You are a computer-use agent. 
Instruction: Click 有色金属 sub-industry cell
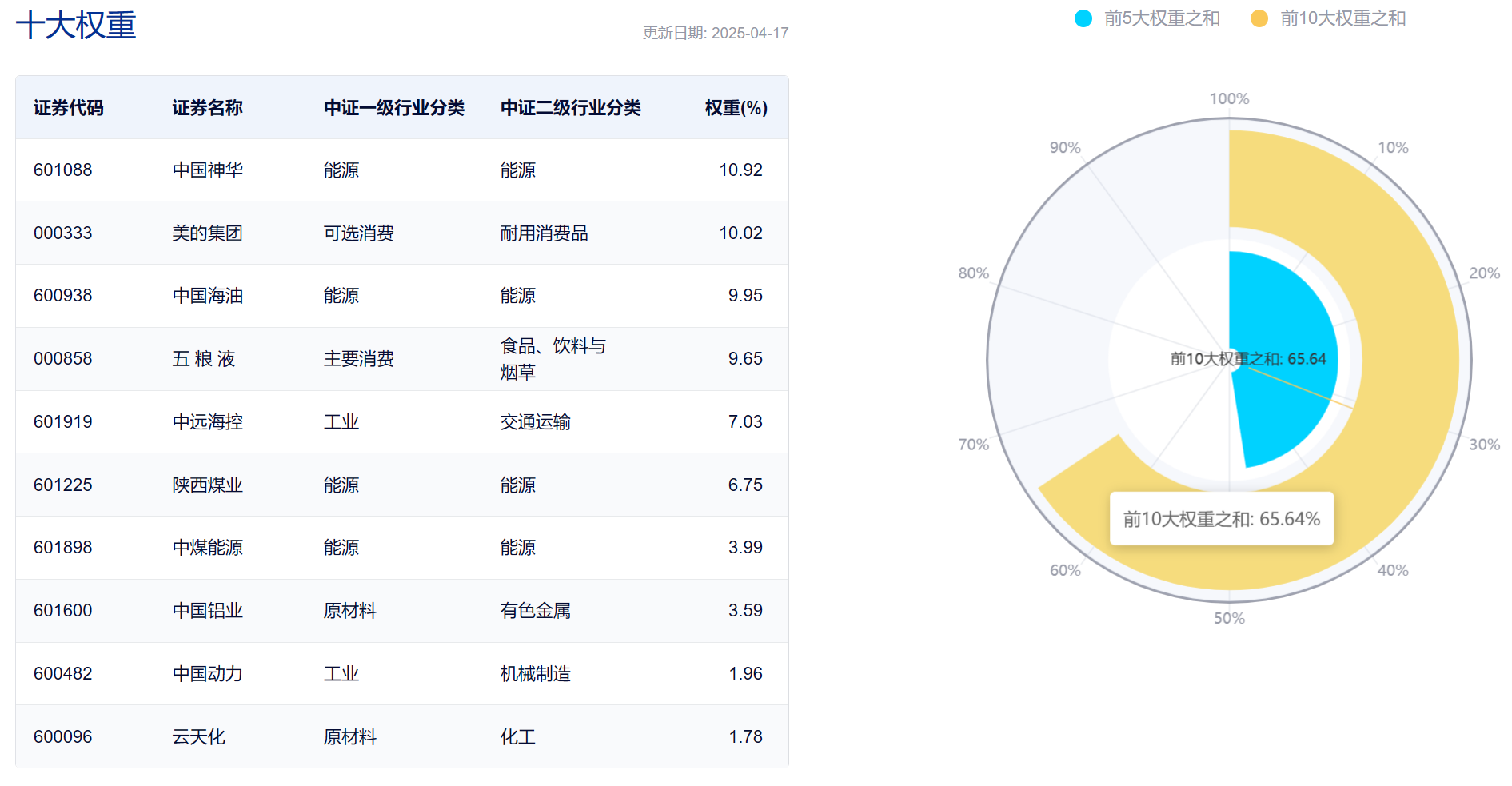point(536,611)
